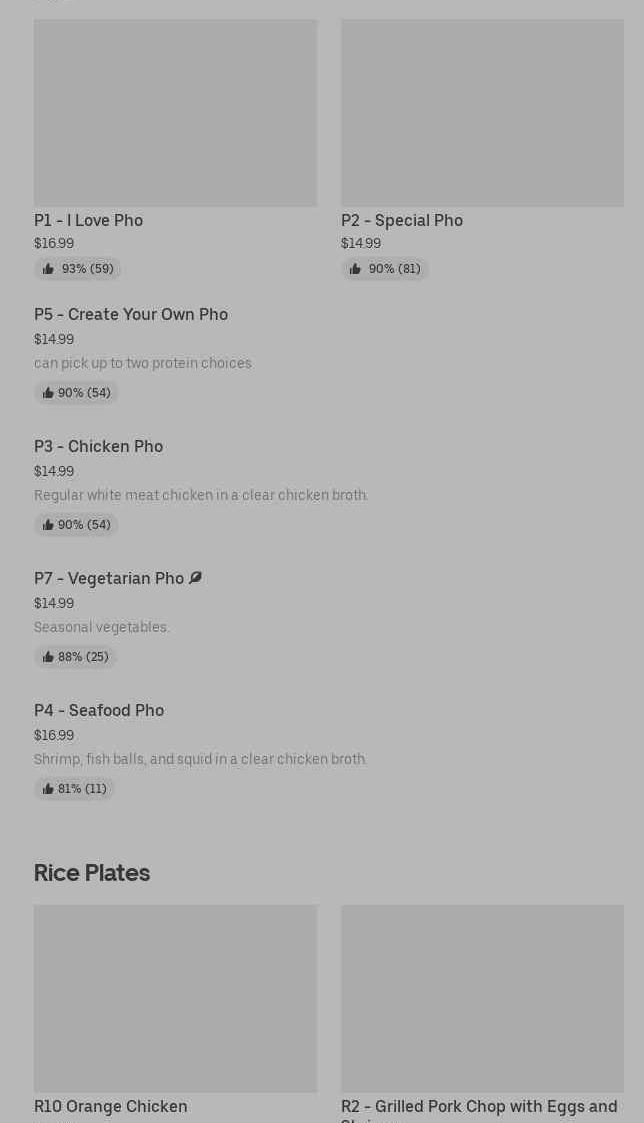
Task: Open the R10 Orange Chicken photo
Action: coord(175,998)
